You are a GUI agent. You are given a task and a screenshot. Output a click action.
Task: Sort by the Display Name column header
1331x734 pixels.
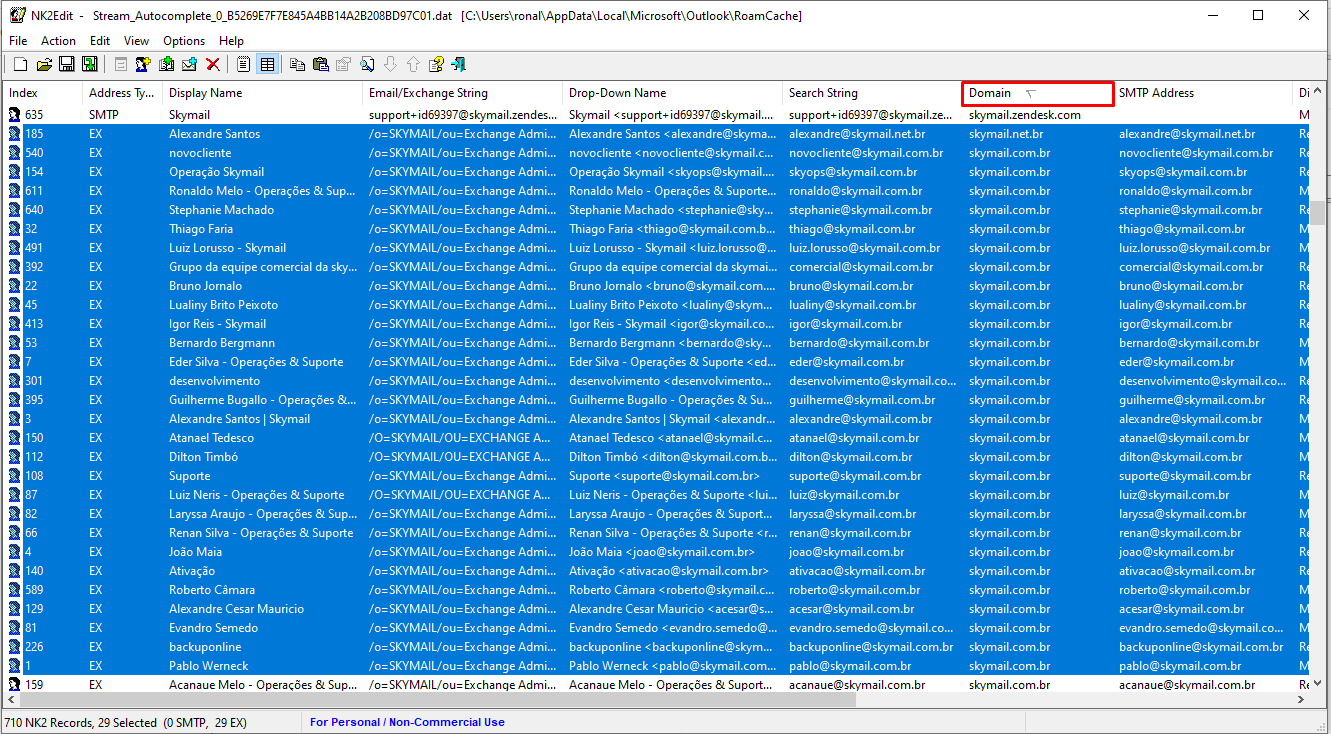(x=262, y=93)
